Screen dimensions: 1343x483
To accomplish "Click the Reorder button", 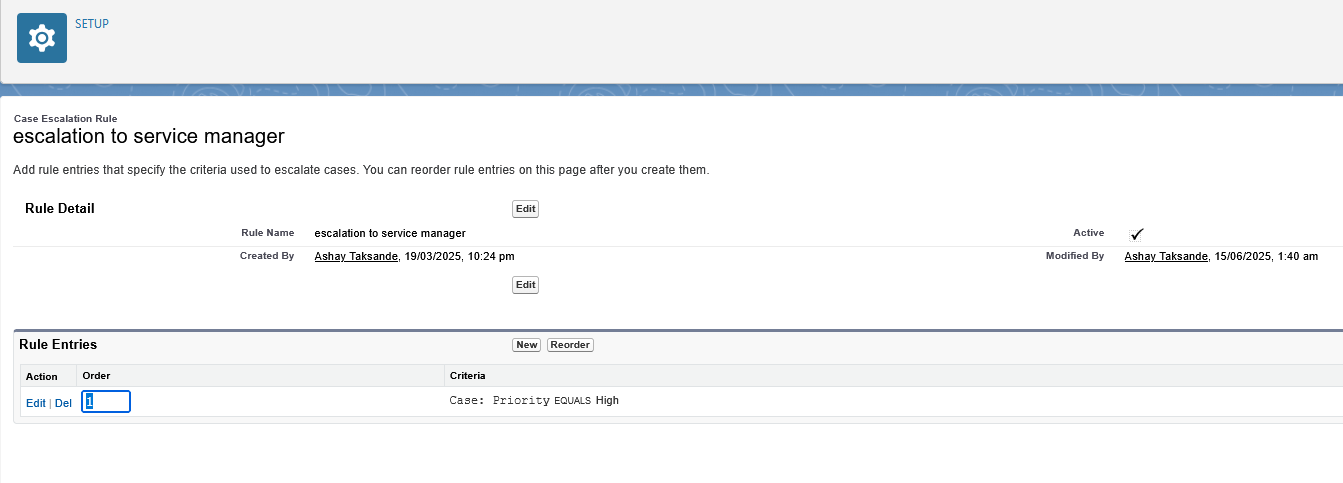I will 570,345.
